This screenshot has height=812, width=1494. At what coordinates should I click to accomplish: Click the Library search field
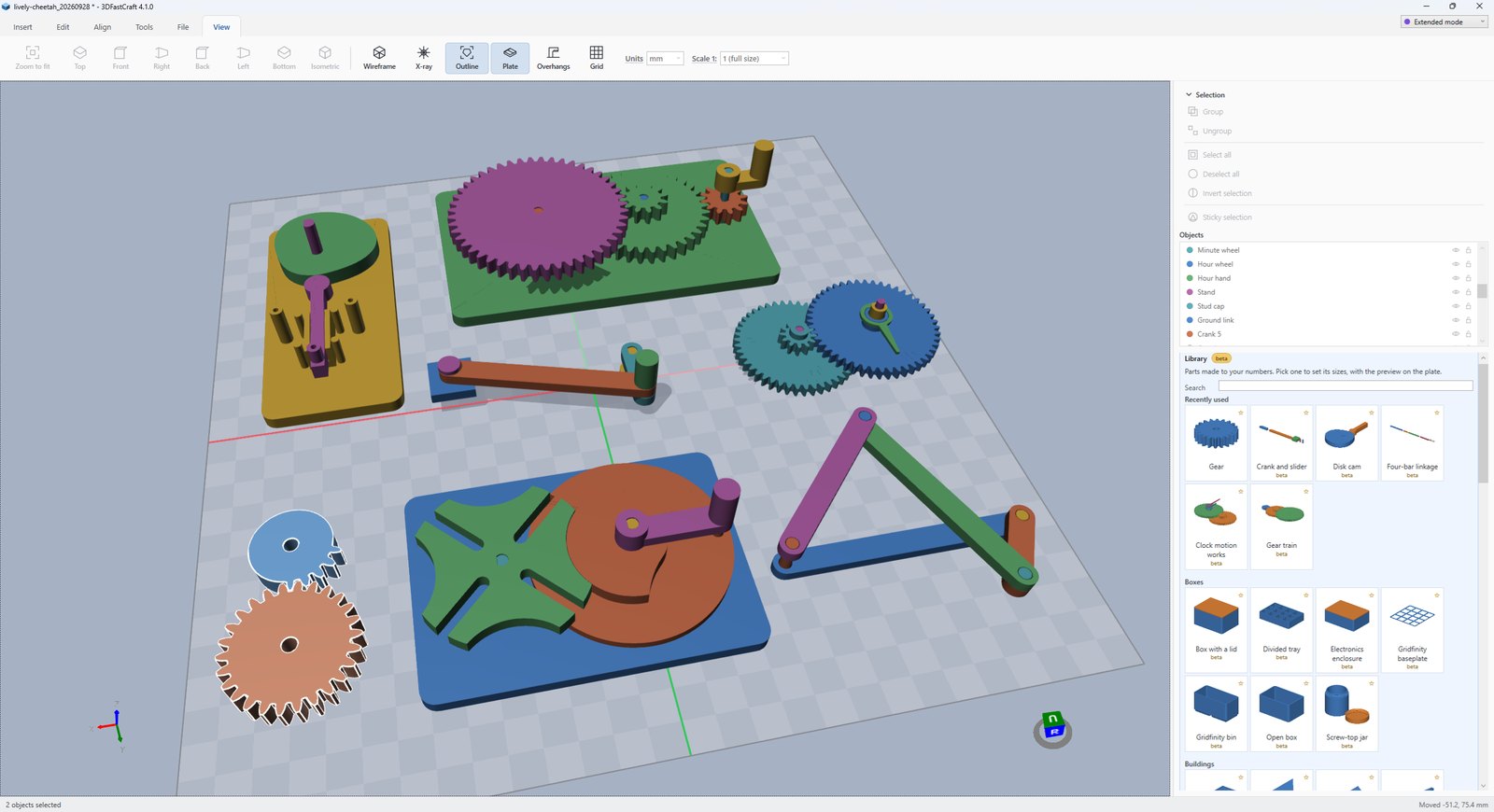click(x=1346, y=385)
